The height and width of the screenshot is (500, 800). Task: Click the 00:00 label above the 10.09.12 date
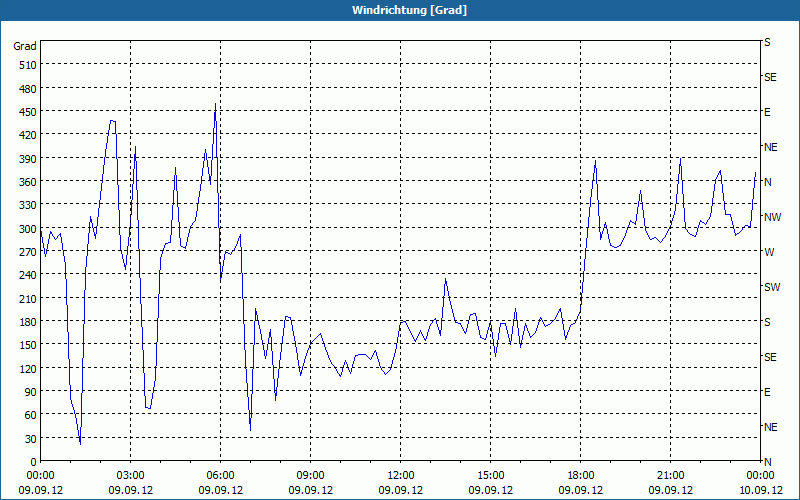(760, 476)
